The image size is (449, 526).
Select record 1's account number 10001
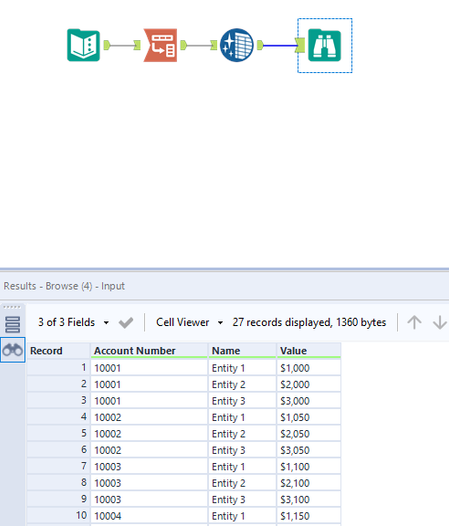pyautogui.click(x=149, y=368)
